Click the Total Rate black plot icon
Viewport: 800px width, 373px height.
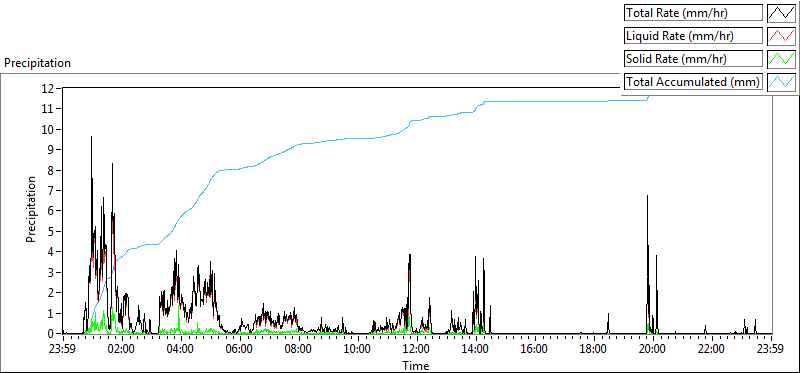(x=781, y=13)
